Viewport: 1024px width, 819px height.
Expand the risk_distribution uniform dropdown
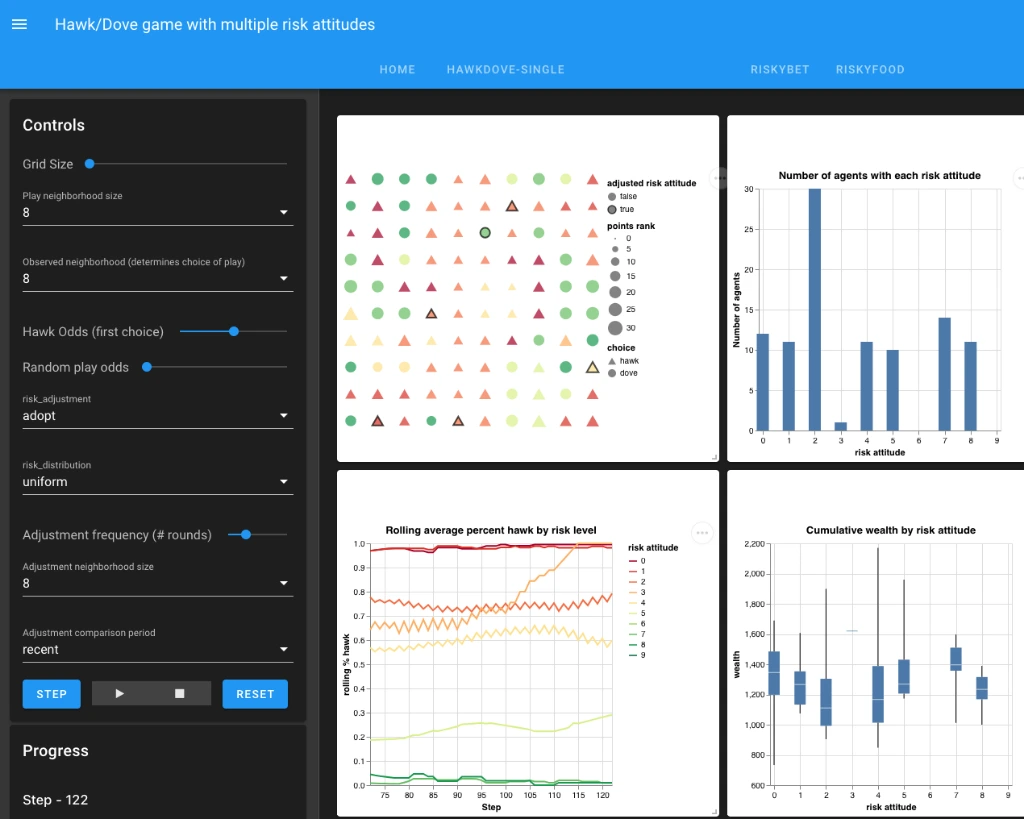(x=157, y=481)
